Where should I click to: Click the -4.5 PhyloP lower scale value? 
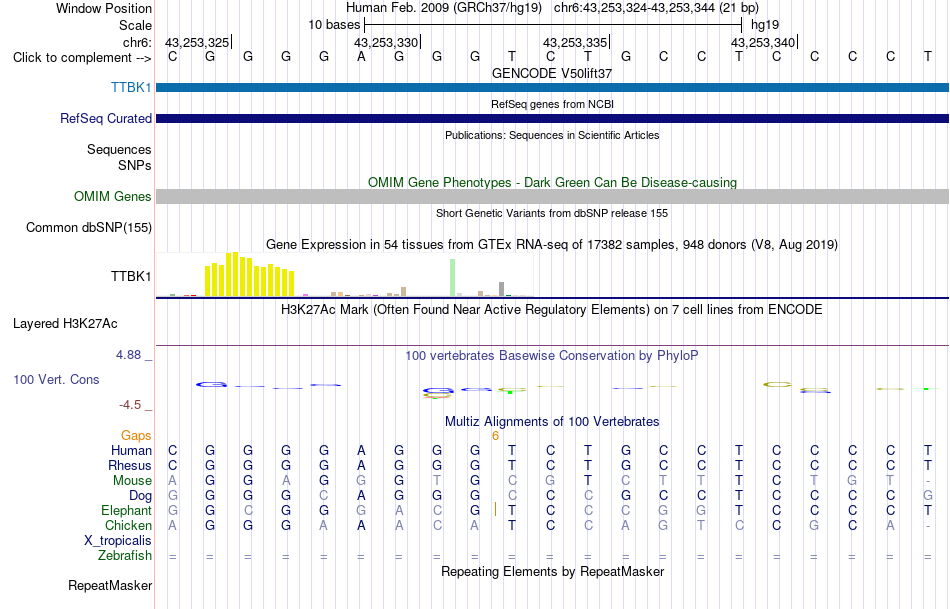coord(130,405)
